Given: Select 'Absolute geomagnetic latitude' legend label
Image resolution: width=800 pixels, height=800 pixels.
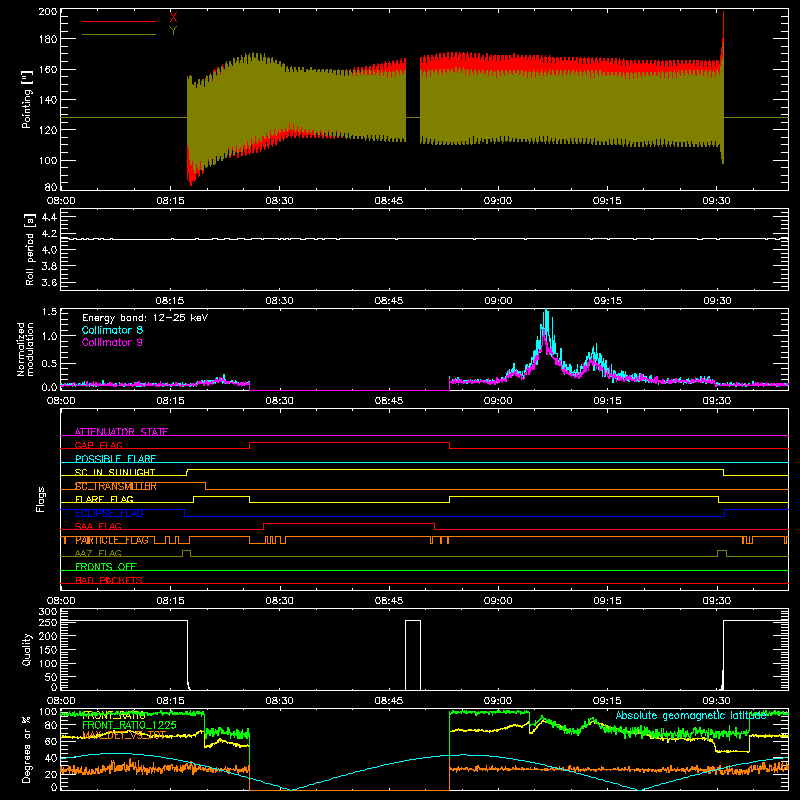Looking at the screenshot, I should click(691, 715).
